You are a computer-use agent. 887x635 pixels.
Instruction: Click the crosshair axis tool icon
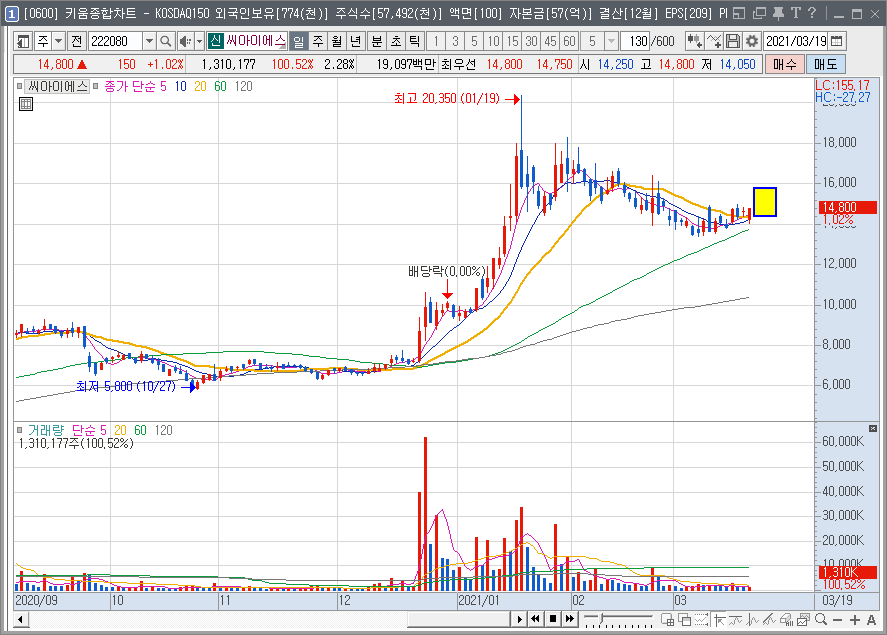click(719, 620)
